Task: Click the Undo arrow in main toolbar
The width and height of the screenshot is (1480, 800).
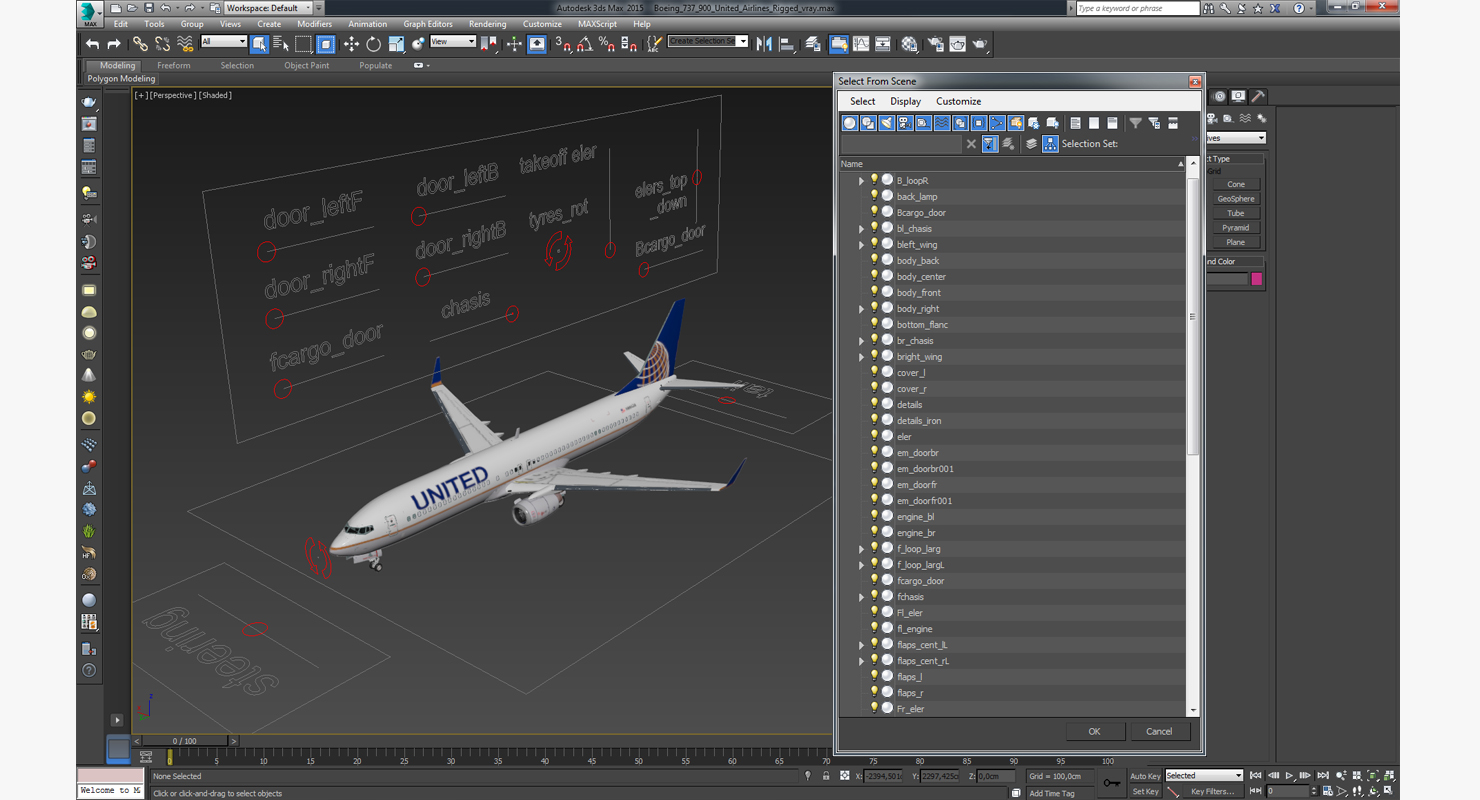Action: (x=93, y=44)
